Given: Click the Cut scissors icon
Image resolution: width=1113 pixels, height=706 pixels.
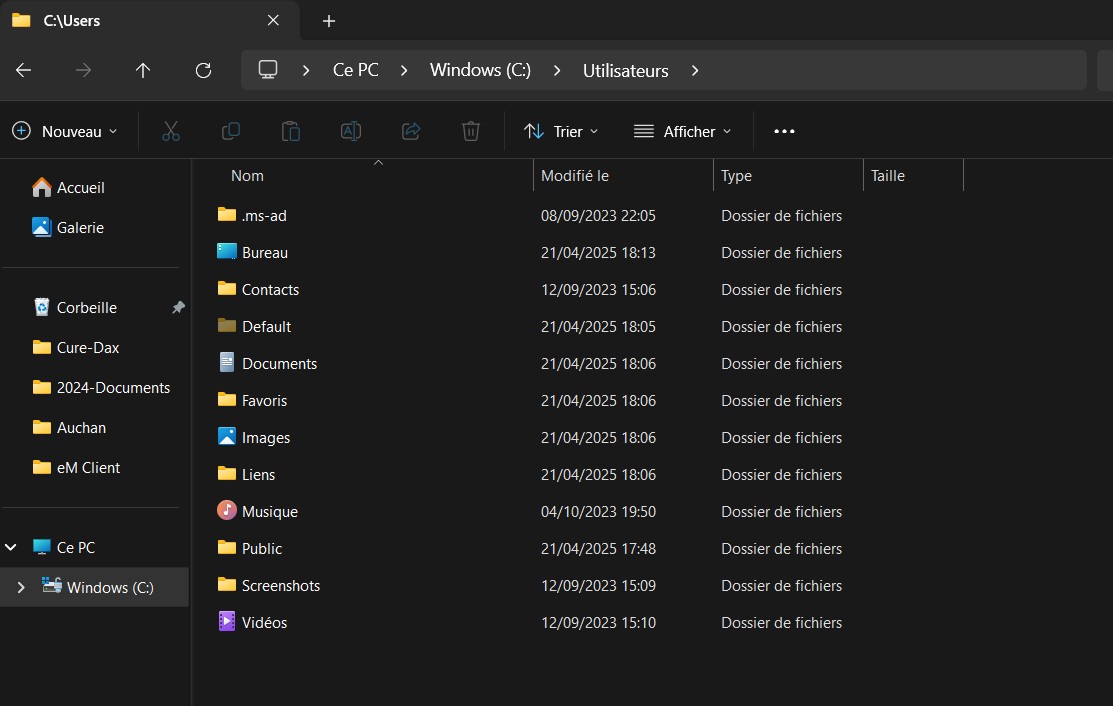Looking at the screenshot, I should 171,131.
